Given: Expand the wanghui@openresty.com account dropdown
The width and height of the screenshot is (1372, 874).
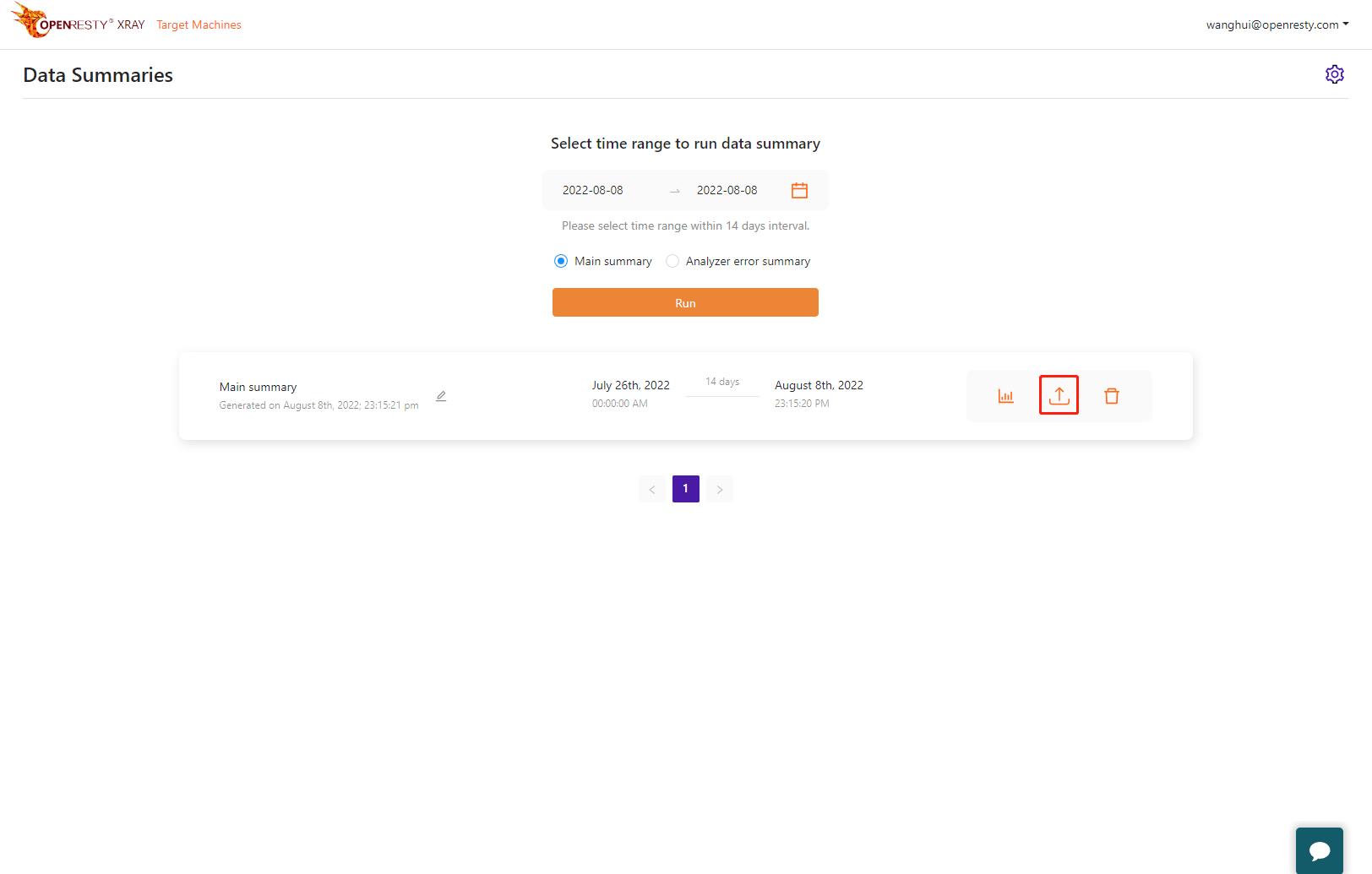Looking at the screenshot, I should (x=1277, y=24).
